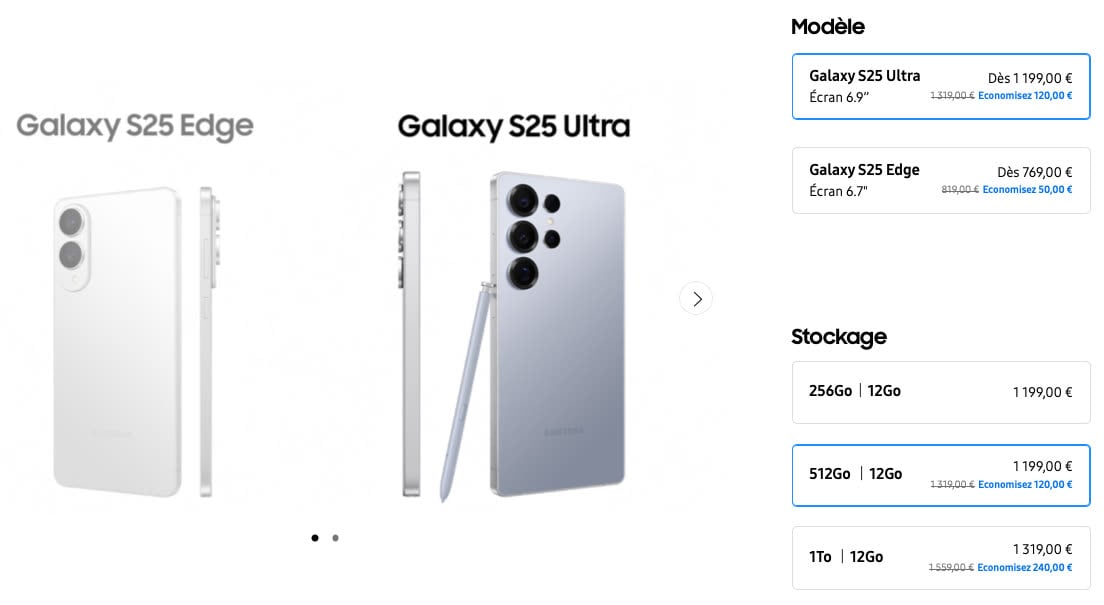
Task: Click the crossed-out 1 559,00 € price
Action: 951,567
